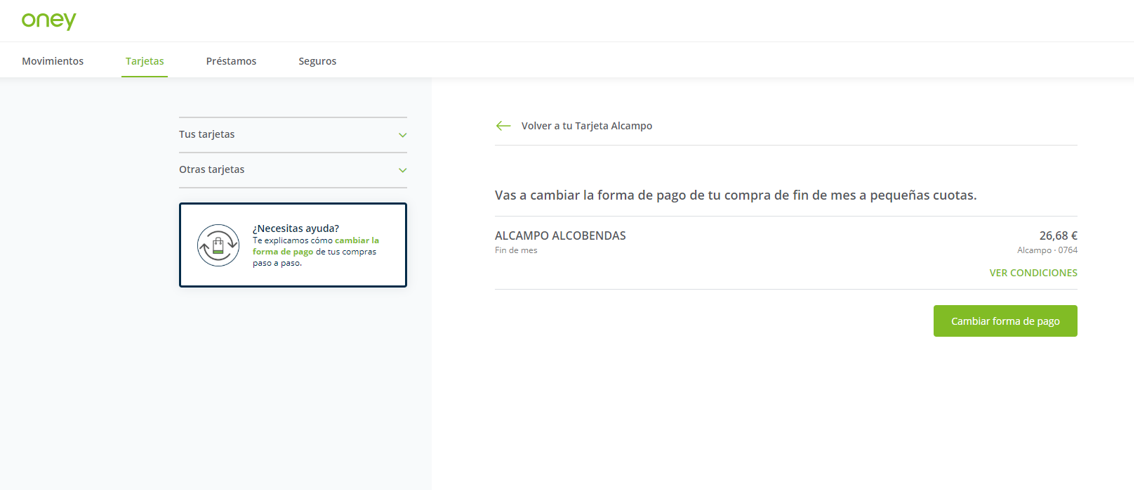Click the Otras tarjetas label

coord(212,170)
